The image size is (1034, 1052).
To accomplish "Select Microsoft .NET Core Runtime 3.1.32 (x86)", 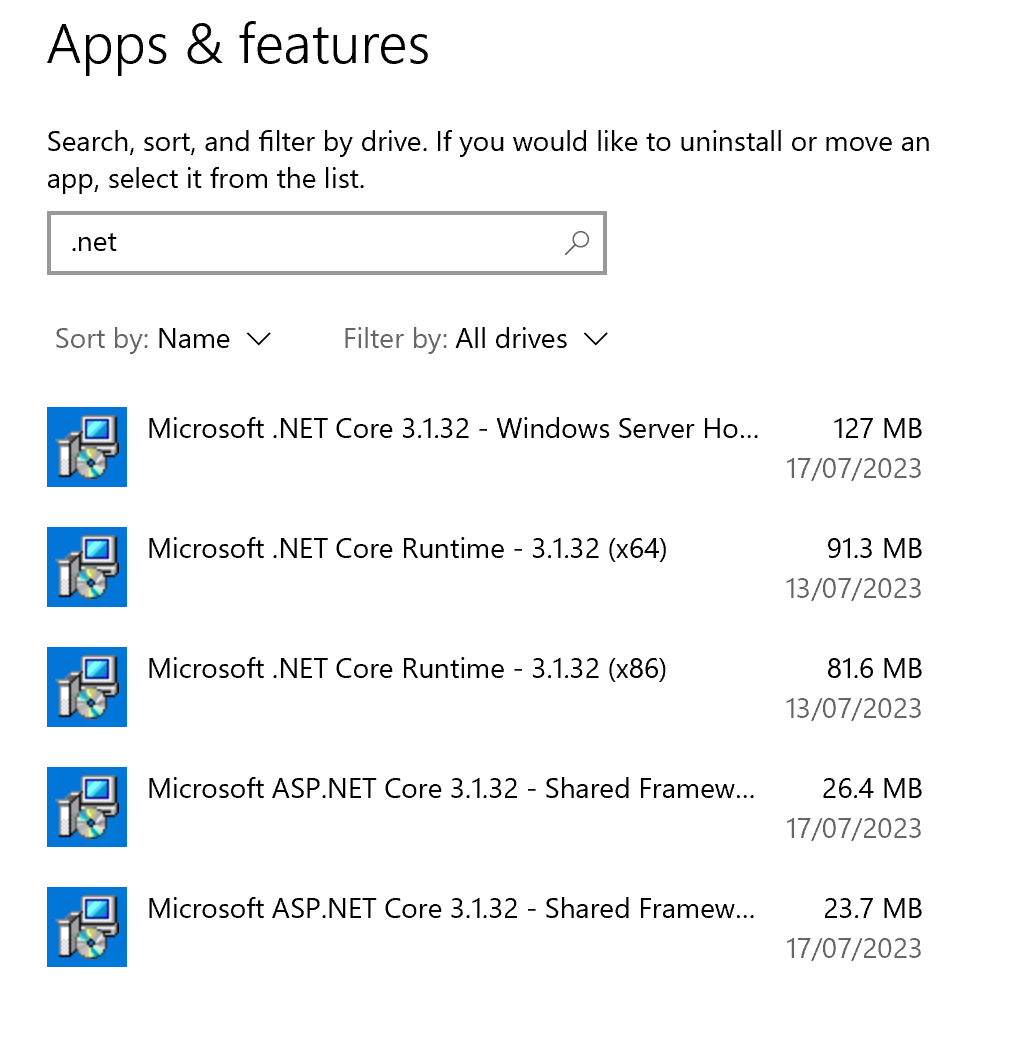I will [407, 669].
